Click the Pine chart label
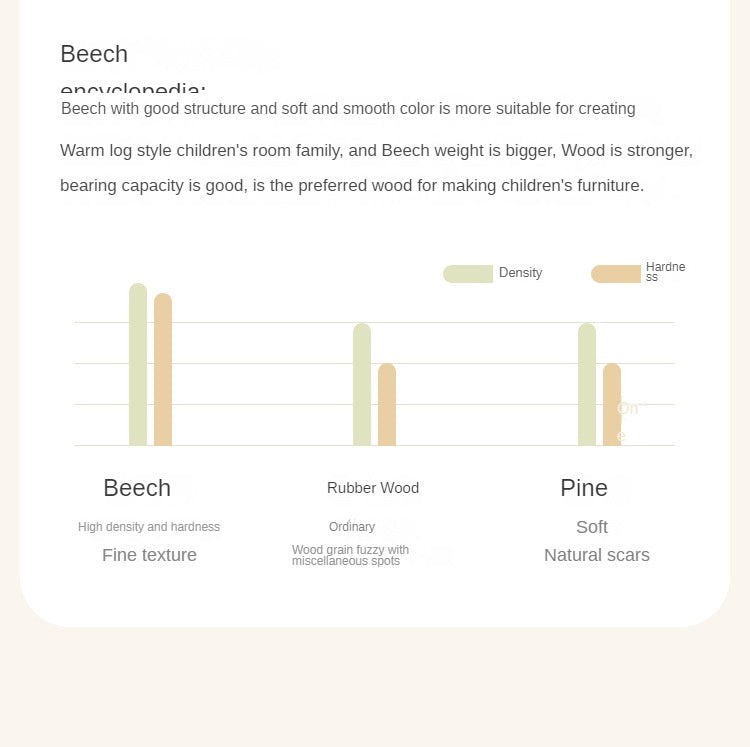Screen dimensions: 750x747 click(x=584, y=488)
